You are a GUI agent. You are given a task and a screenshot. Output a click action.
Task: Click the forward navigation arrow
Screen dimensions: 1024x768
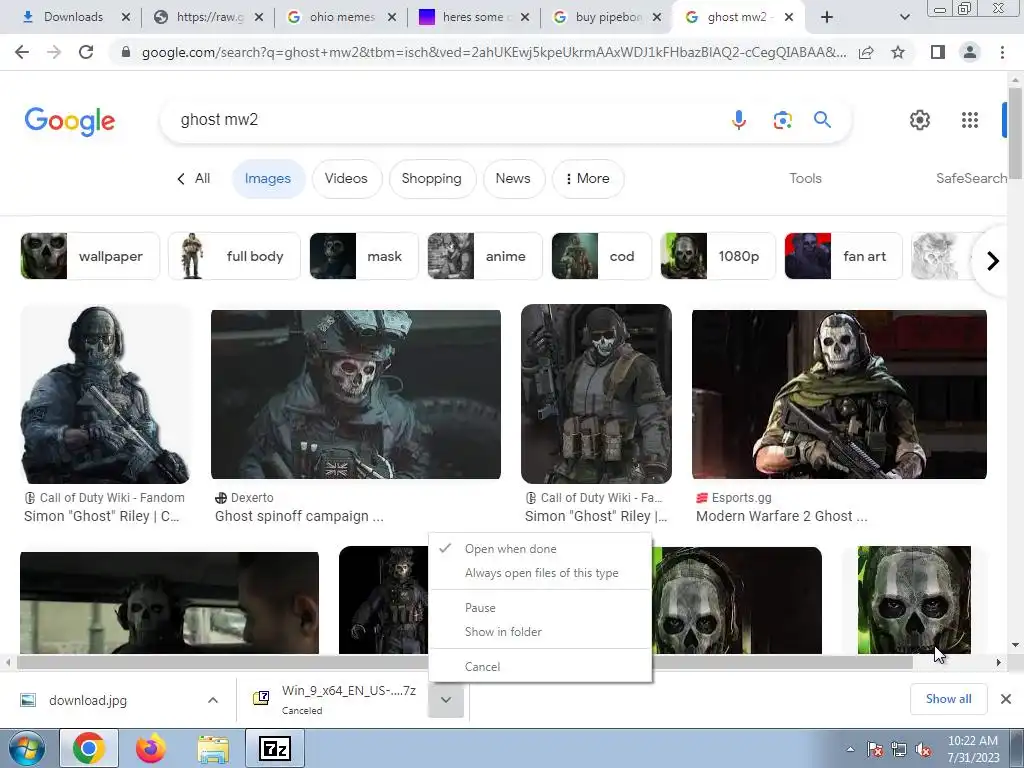pos(54,52)
